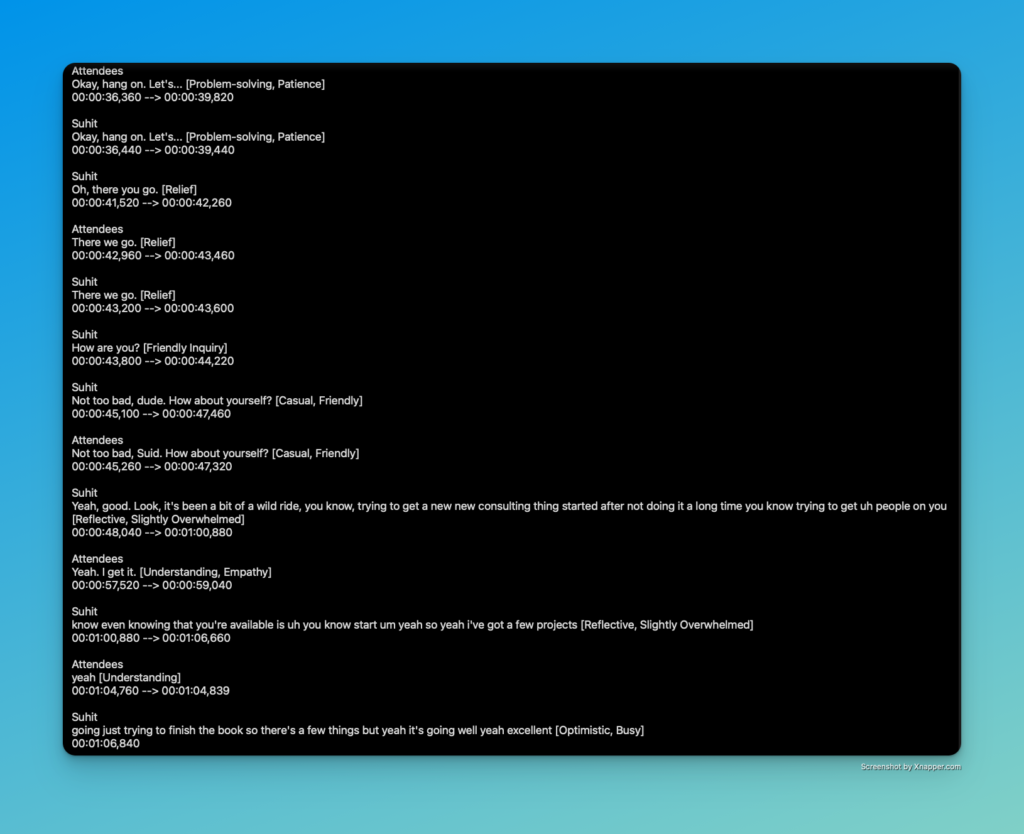Select the "yeah [Understanding]" caption line
Image resolution: width=1024 pixels, height=834 pixels.
[126, 678]
